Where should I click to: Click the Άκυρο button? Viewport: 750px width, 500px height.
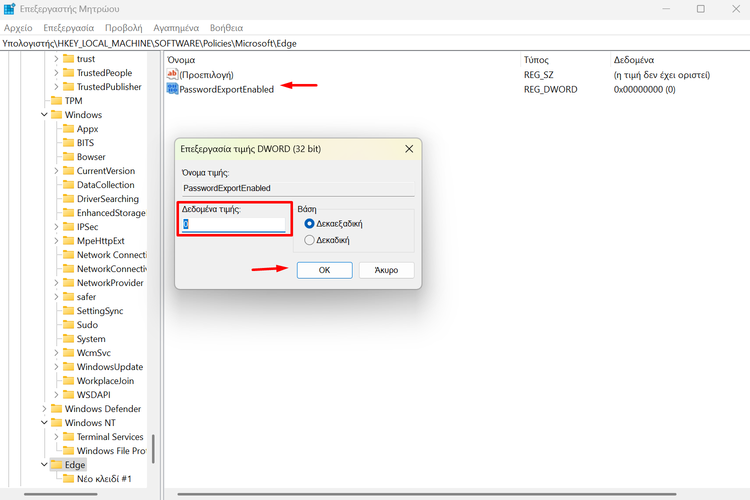386,270
